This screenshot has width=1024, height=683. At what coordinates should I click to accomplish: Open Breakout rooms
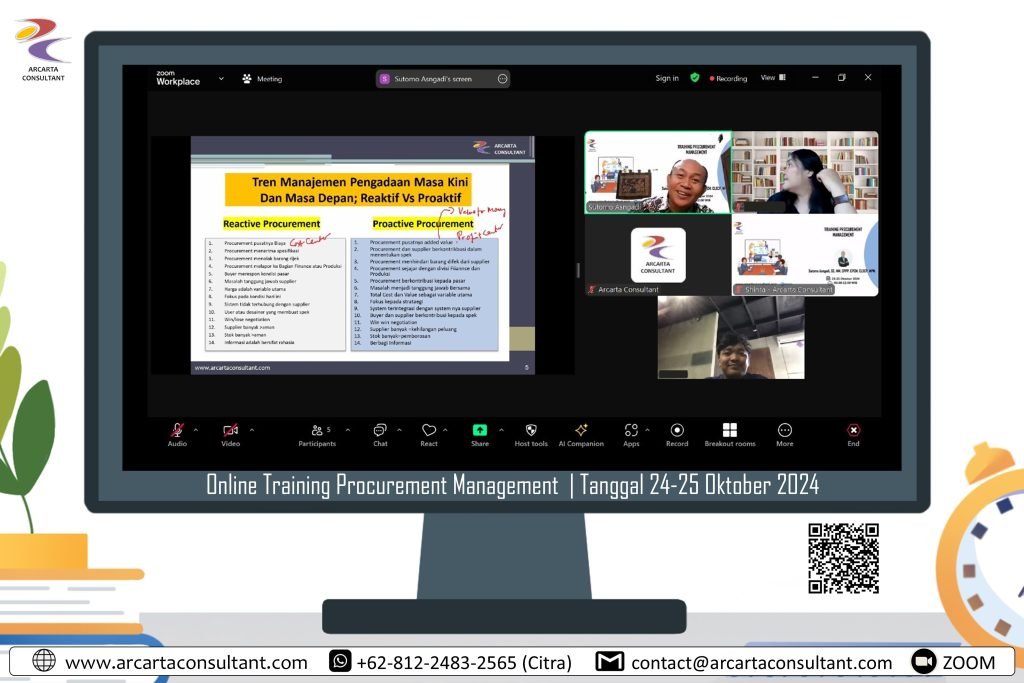(x=730, y=431)
